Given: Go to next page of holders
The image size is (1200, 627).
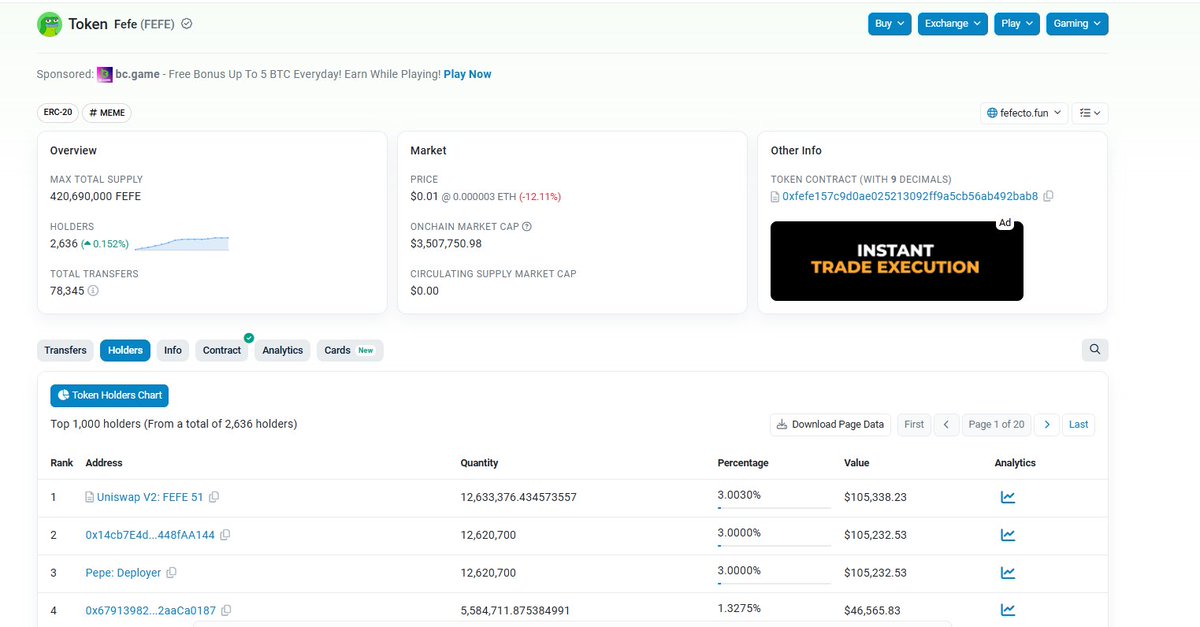Looking at the screenshot, I should [1046, 424].
